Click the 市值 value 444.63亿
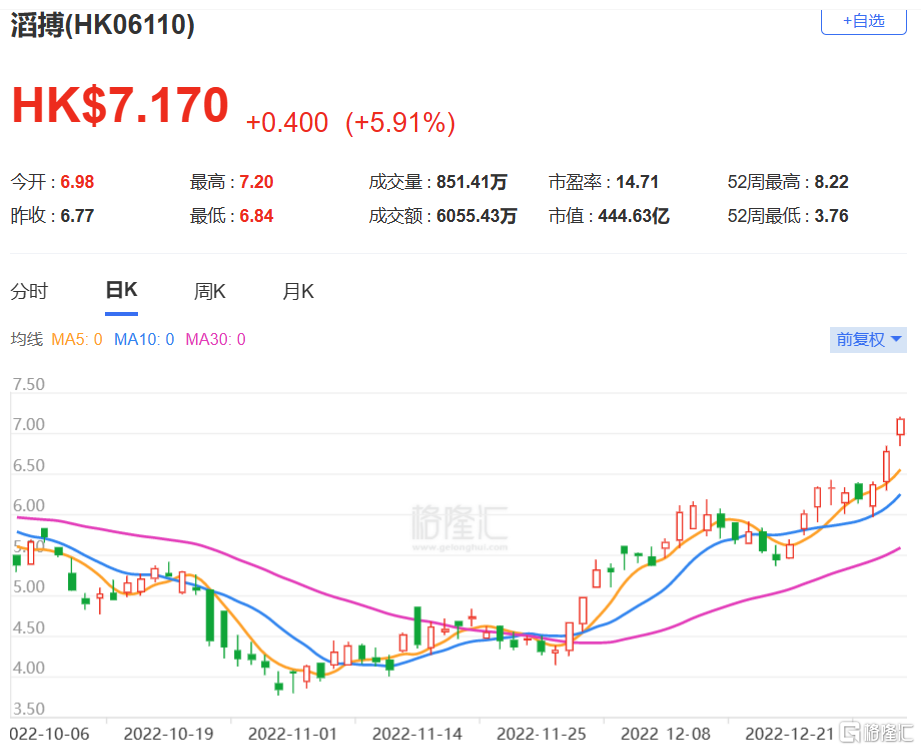 (x=634, y=216)
